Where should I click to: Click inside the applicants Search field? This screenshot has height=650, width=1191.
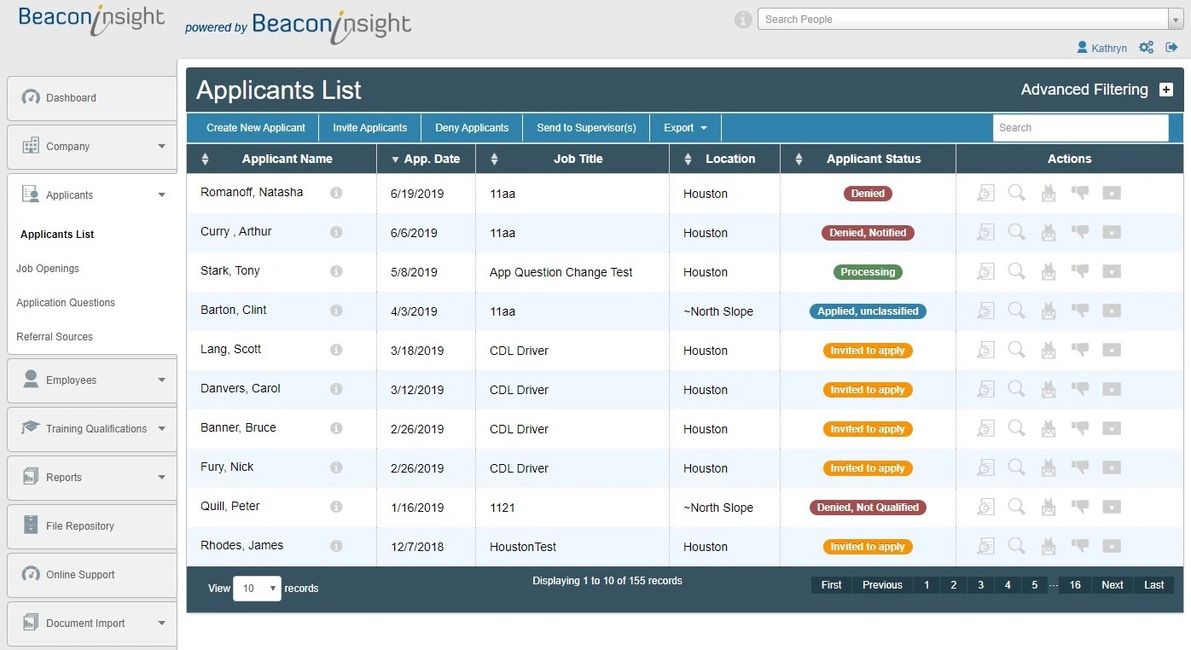1080,127
